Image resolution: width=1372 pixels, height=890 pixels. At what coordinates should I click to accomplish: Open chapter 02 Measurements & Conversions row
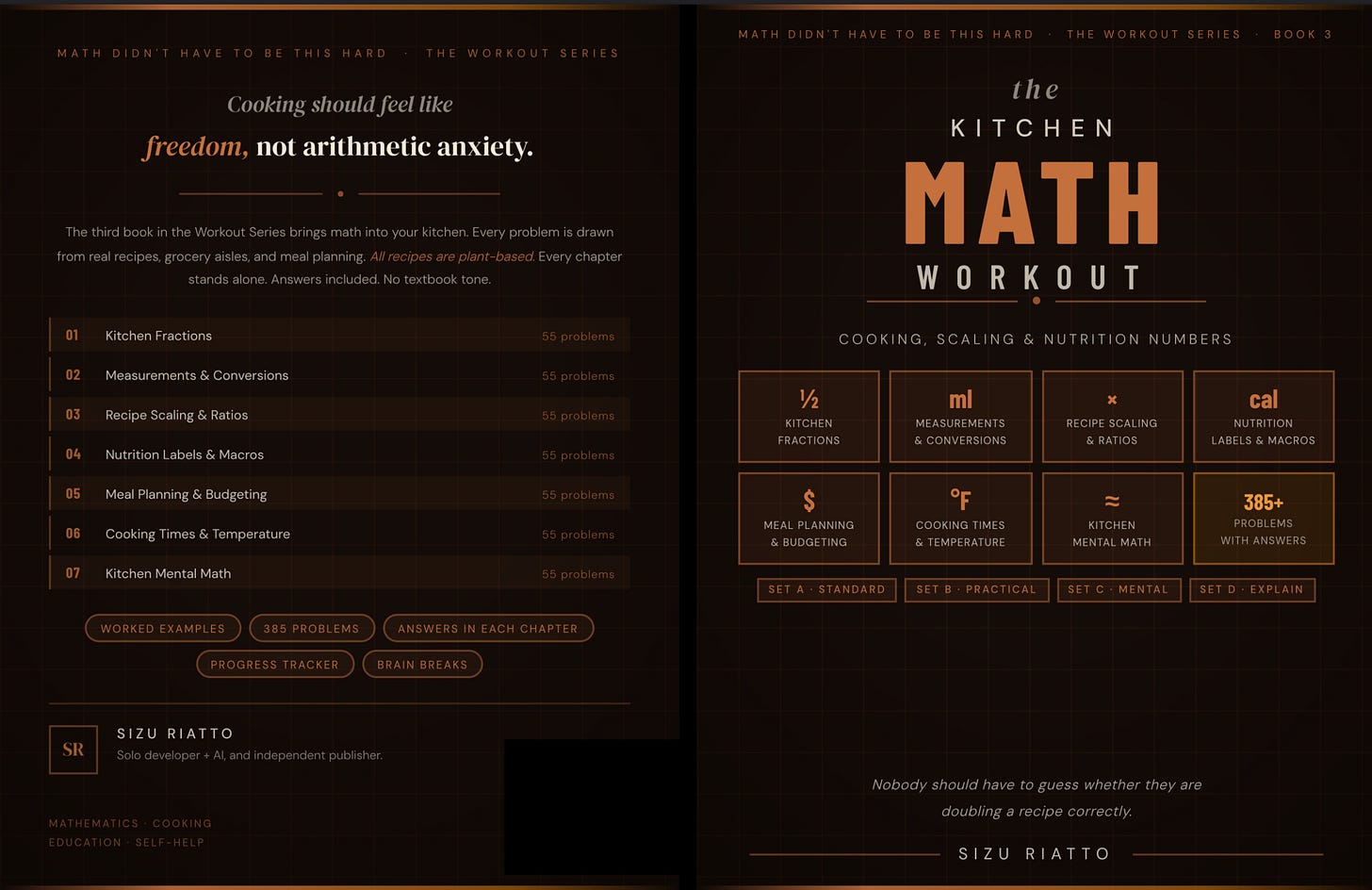[x=339, y=375]
